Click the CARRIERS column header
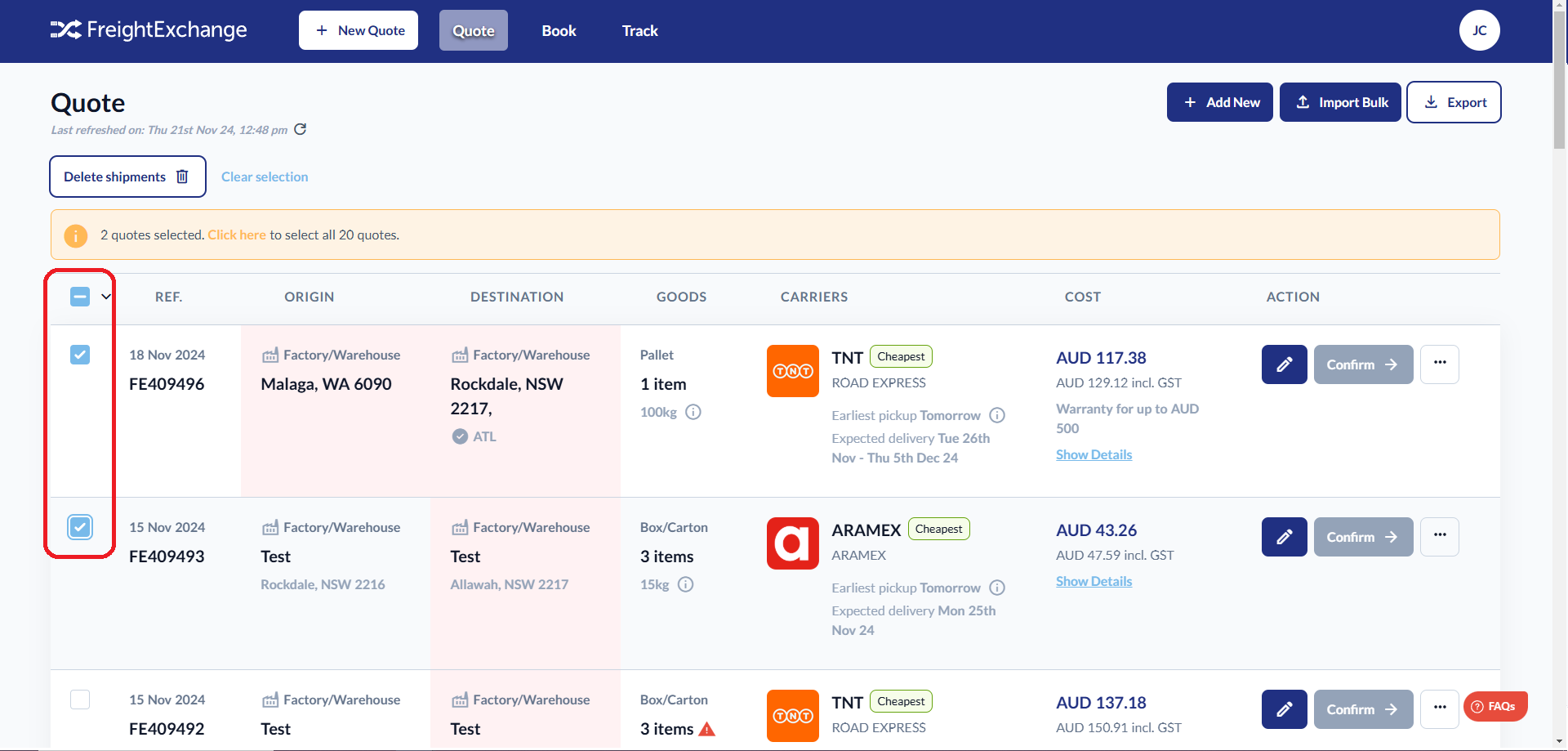Screen dimensions: 1568x751 coord(814,297)
